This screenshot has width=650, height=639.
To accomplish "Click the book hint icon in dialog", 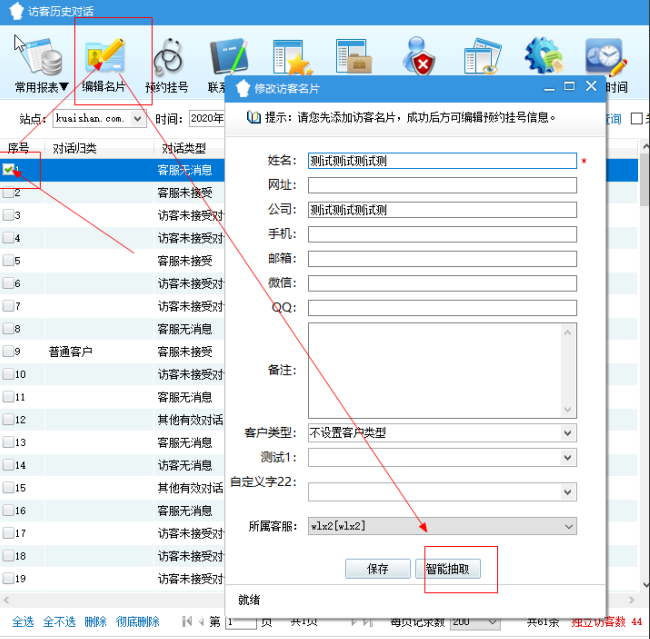I will click(254, 117).
